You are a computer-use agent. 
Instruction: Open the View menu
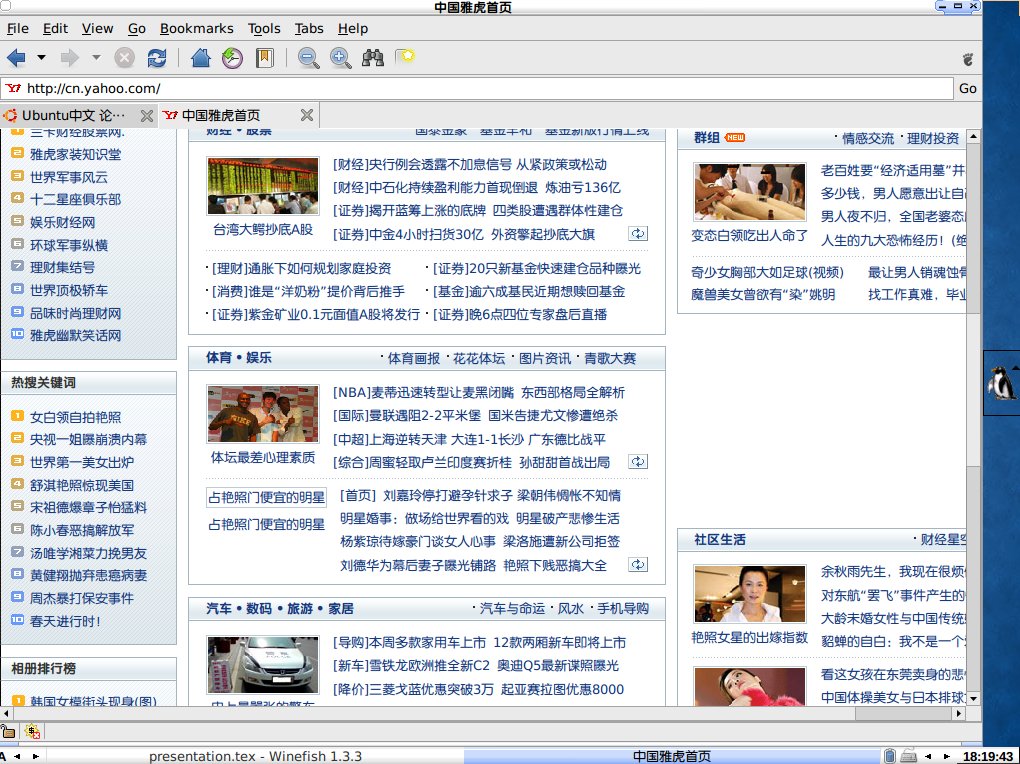pos(98,29)
